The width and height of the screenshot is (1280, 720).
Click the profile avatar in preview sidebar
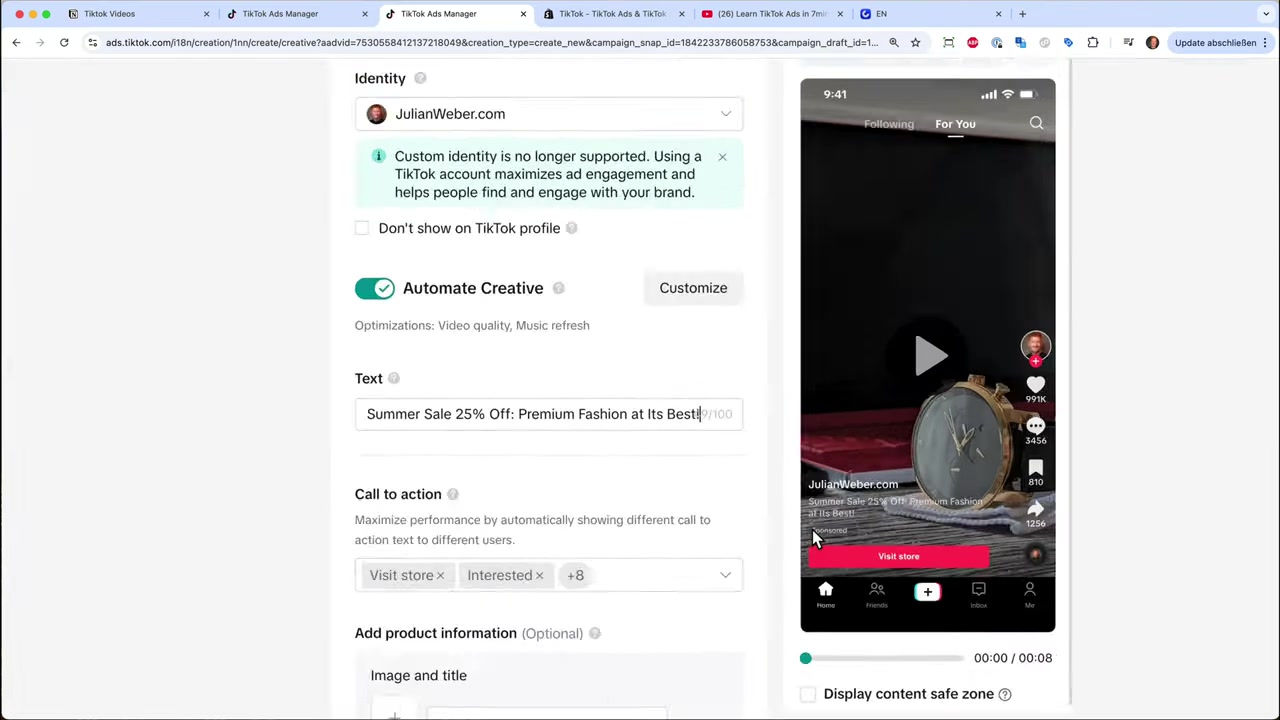tap(1035, 346)
